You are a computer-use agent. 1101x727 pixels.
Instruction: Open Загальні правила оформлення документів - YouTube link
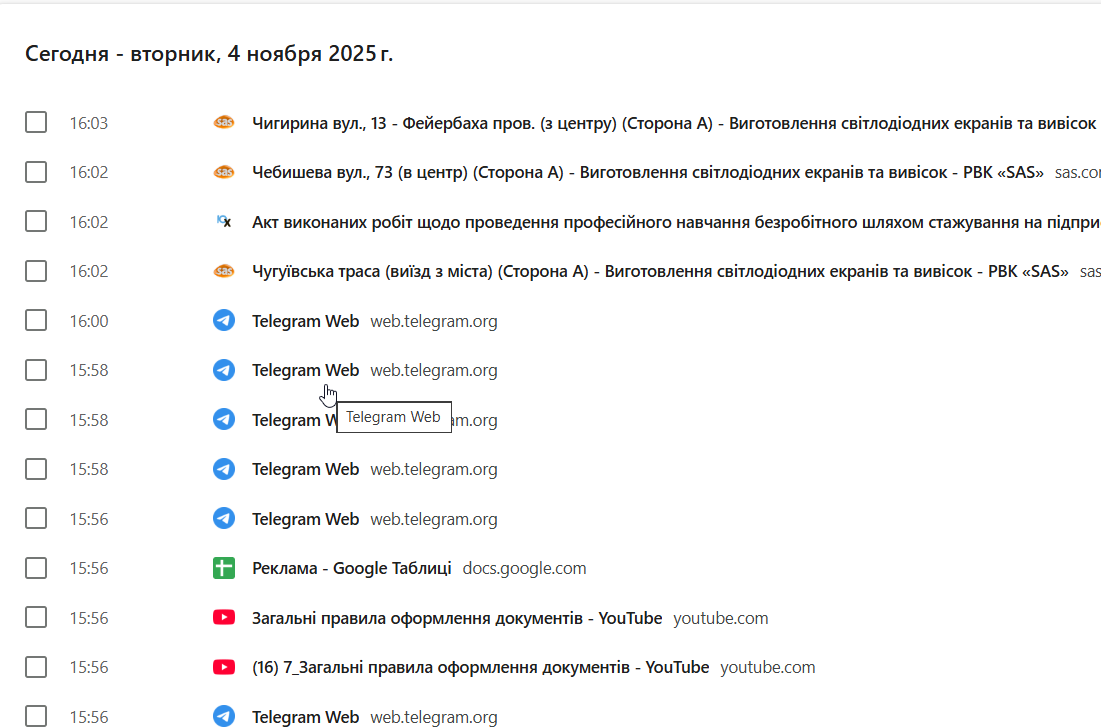point(457,618)
